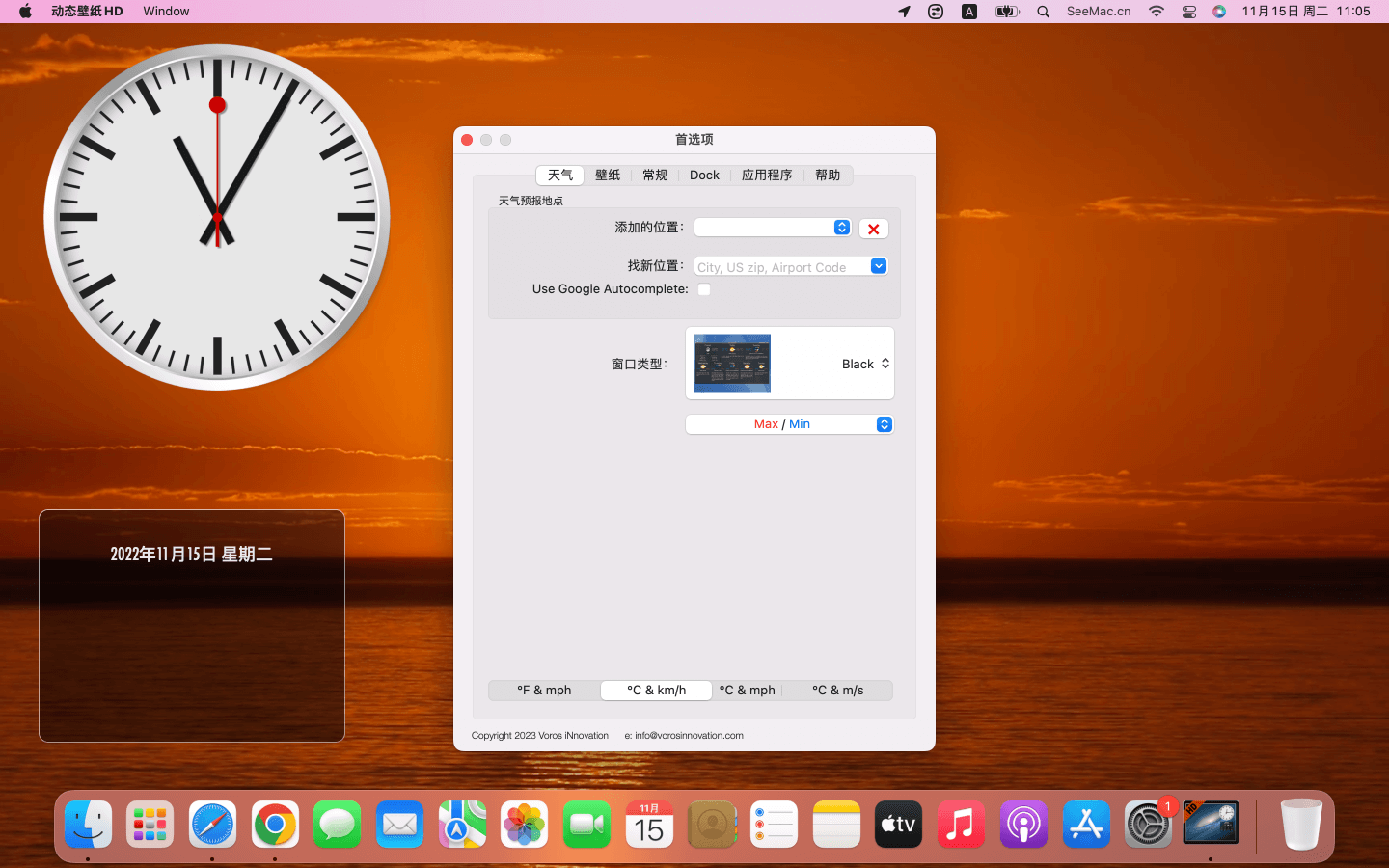
Task: Open System Preferences from the Dock
Action: tap(1148, 825)
